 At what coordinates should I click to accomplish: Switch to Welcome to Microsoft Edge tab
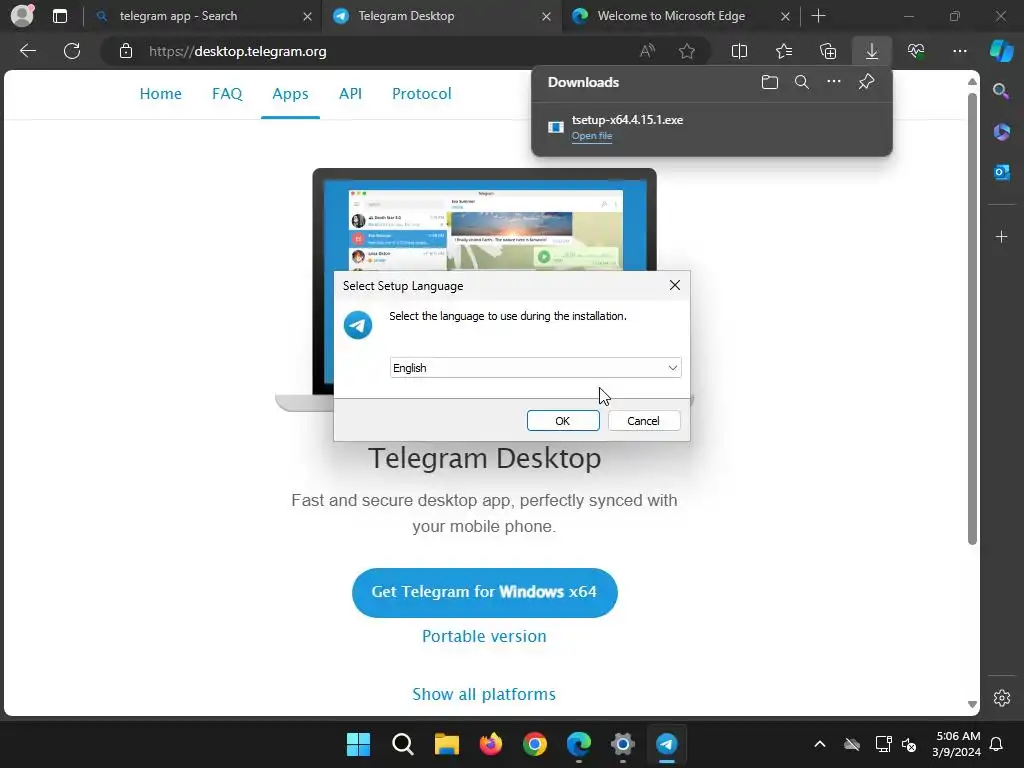pyautogui.click(x=679, y=16)
